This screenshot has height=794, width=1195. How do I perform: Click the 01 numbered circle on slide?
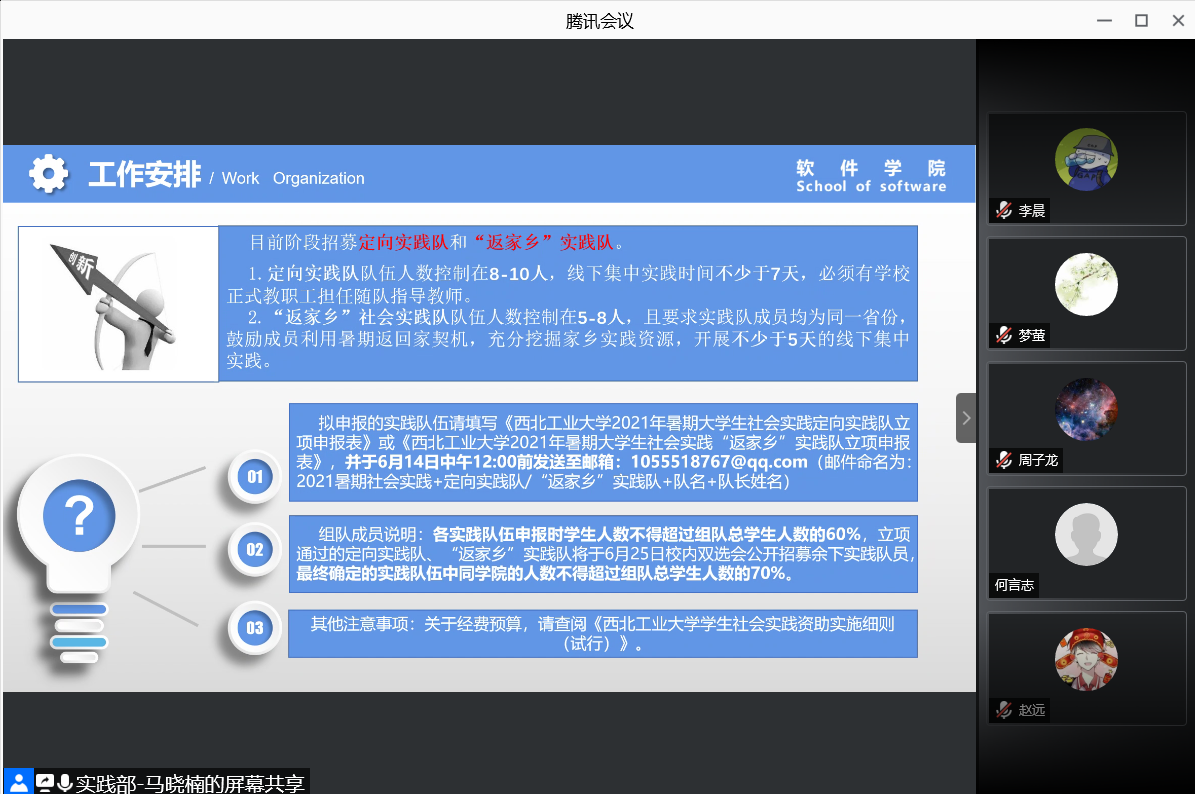point(255,477)
